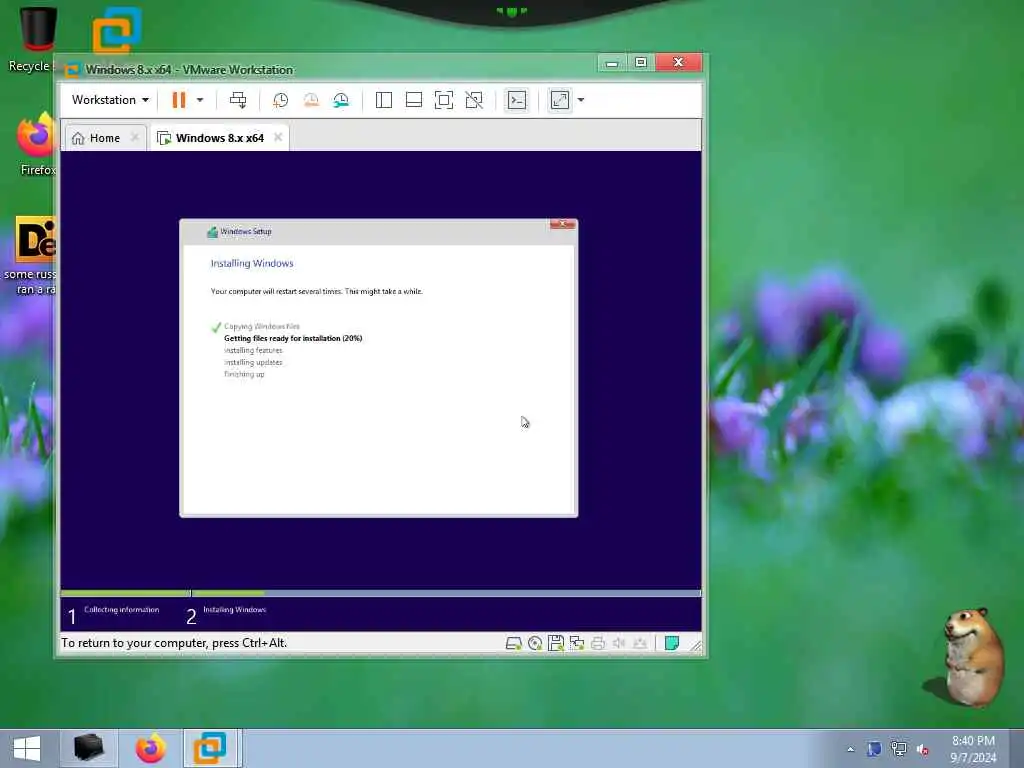Viewport: 1024px width, 768px height.
Task: Minimize the VMware Workstation window
Action: [612, 63]
